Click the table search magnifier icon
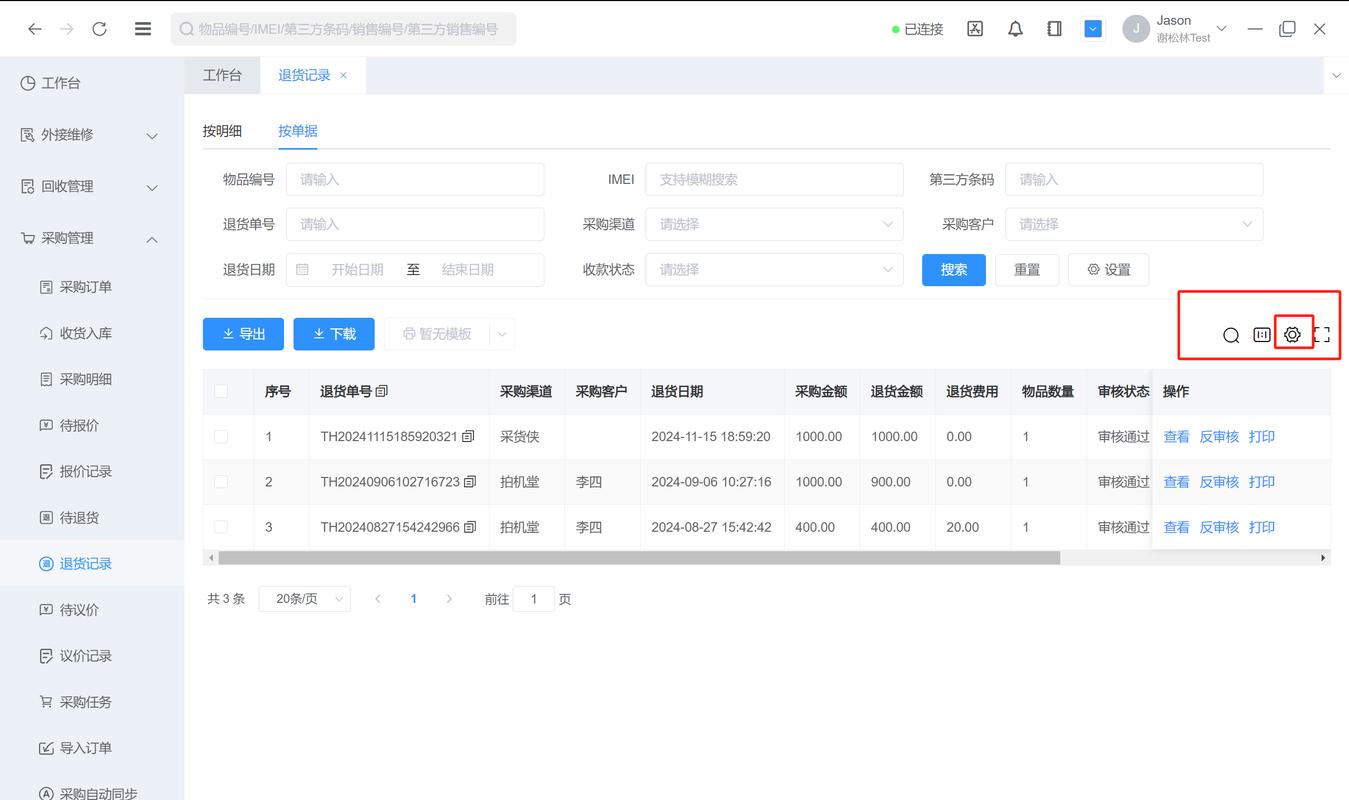Screen dimensions: 1349x800 tap(1231, 335)
